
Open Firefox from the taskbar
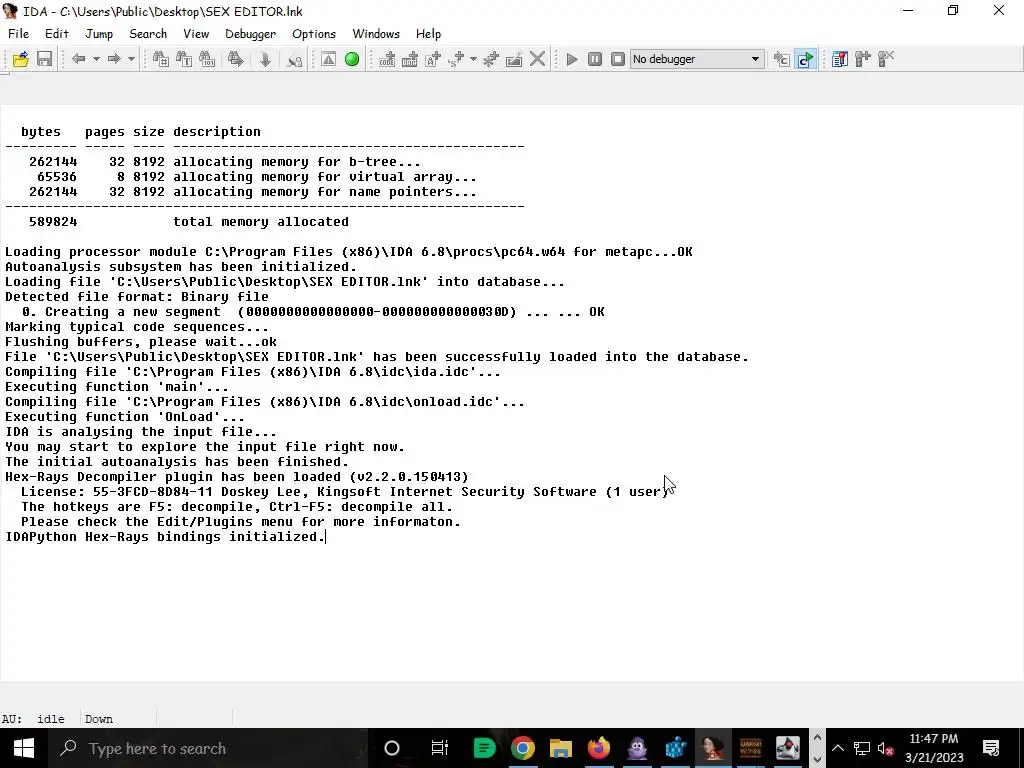coord(599,748)
